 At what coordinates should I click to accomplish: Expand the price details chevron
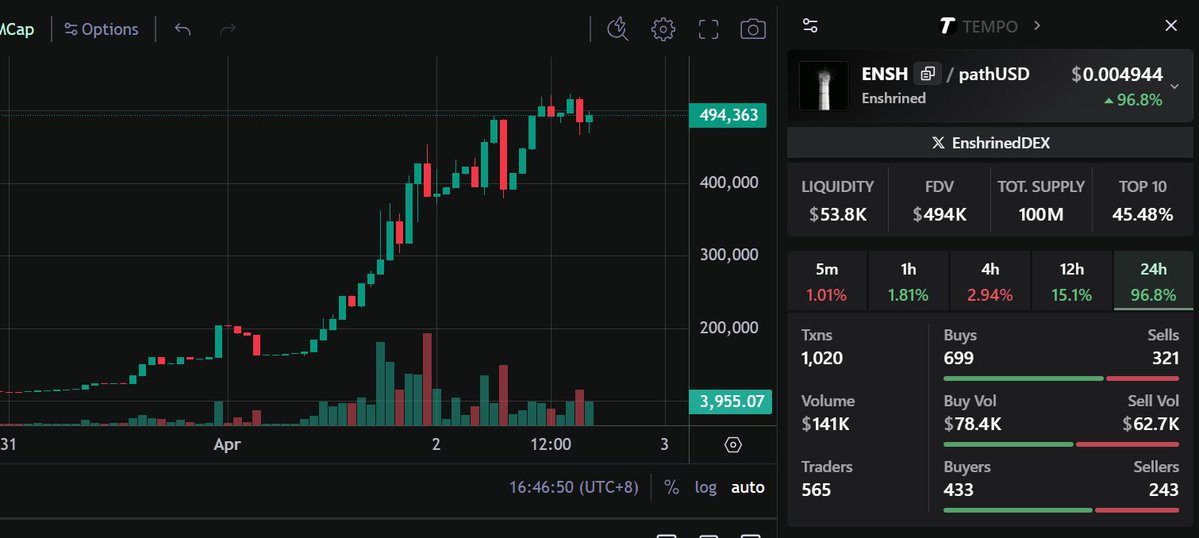1175,86
